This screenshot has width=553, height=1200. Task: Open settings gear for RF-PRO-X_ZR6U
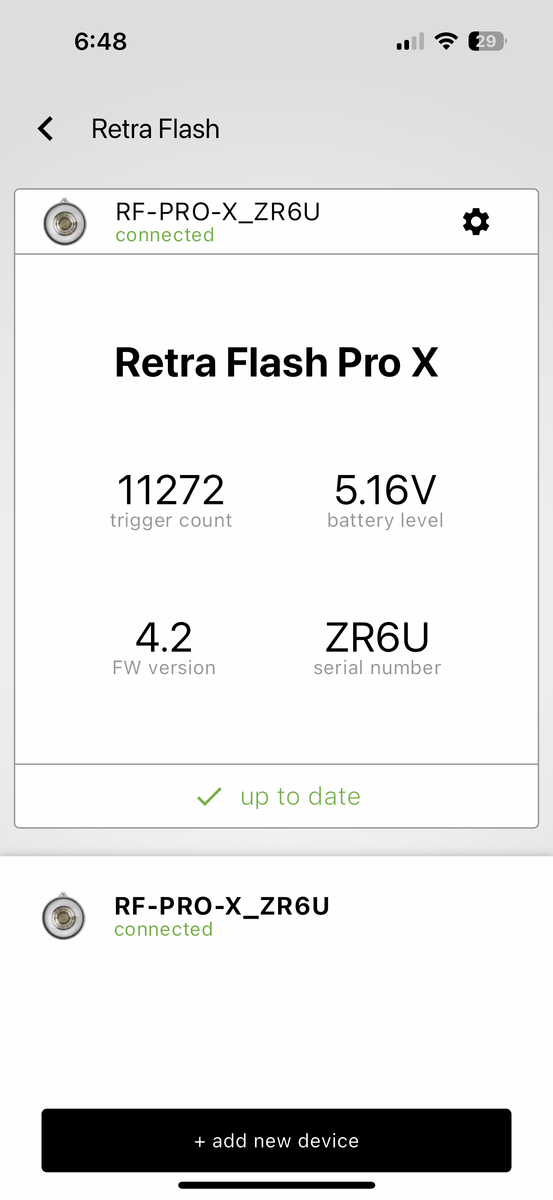click(x=476, y=222)
